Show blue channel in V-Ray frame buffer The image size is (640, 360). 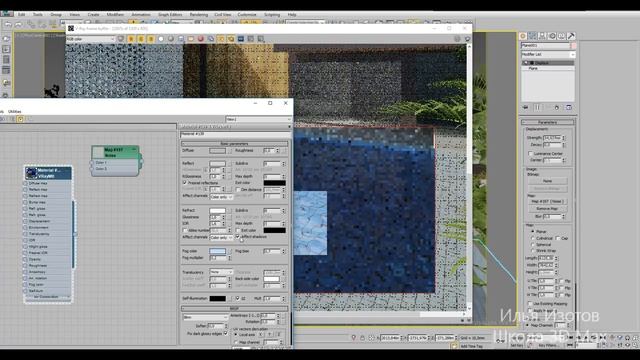pyautogui.click(x=151, y=39)
